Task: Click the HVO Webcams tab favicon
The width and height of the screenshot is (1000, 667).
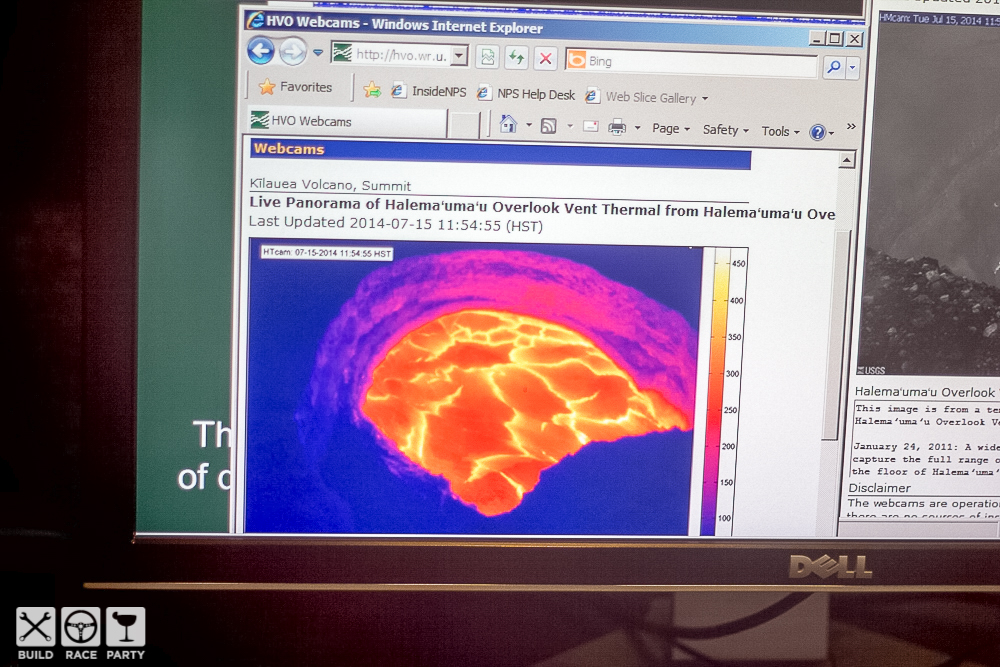Action: [259, 119]
